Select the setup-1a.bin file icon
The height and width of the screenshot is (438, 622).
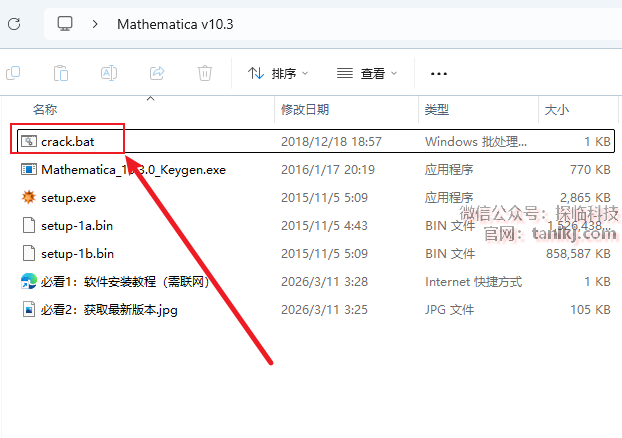29,225
